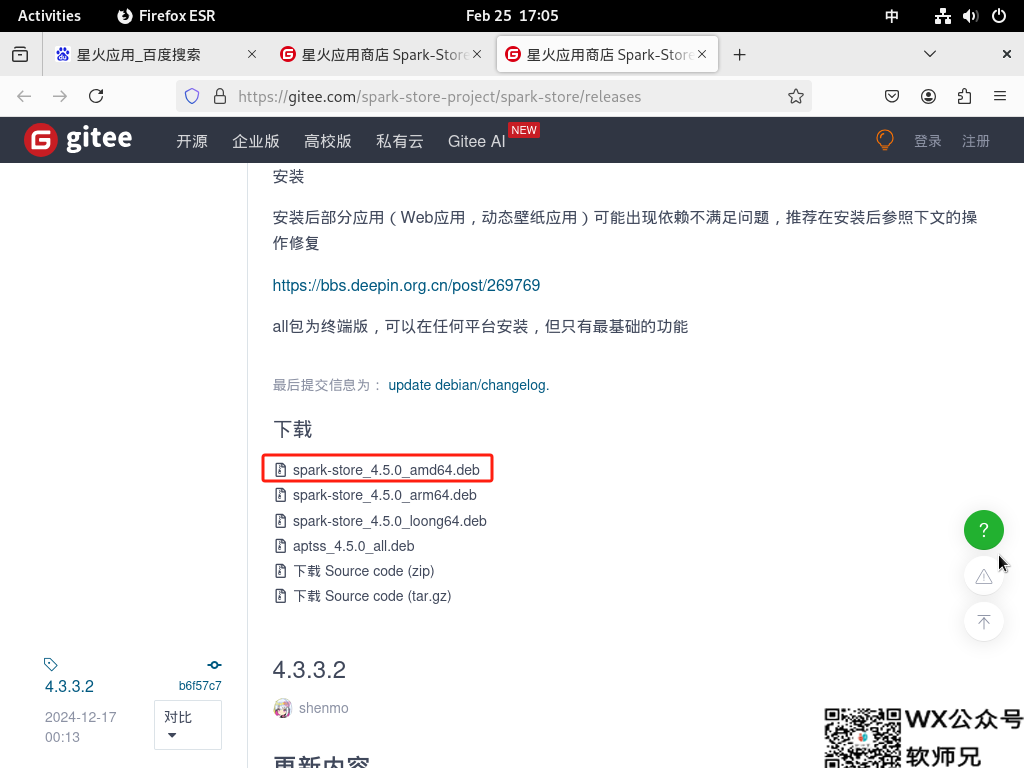
Task: Click the tag icon above 4.3.3.2
Action: point(50,664)
